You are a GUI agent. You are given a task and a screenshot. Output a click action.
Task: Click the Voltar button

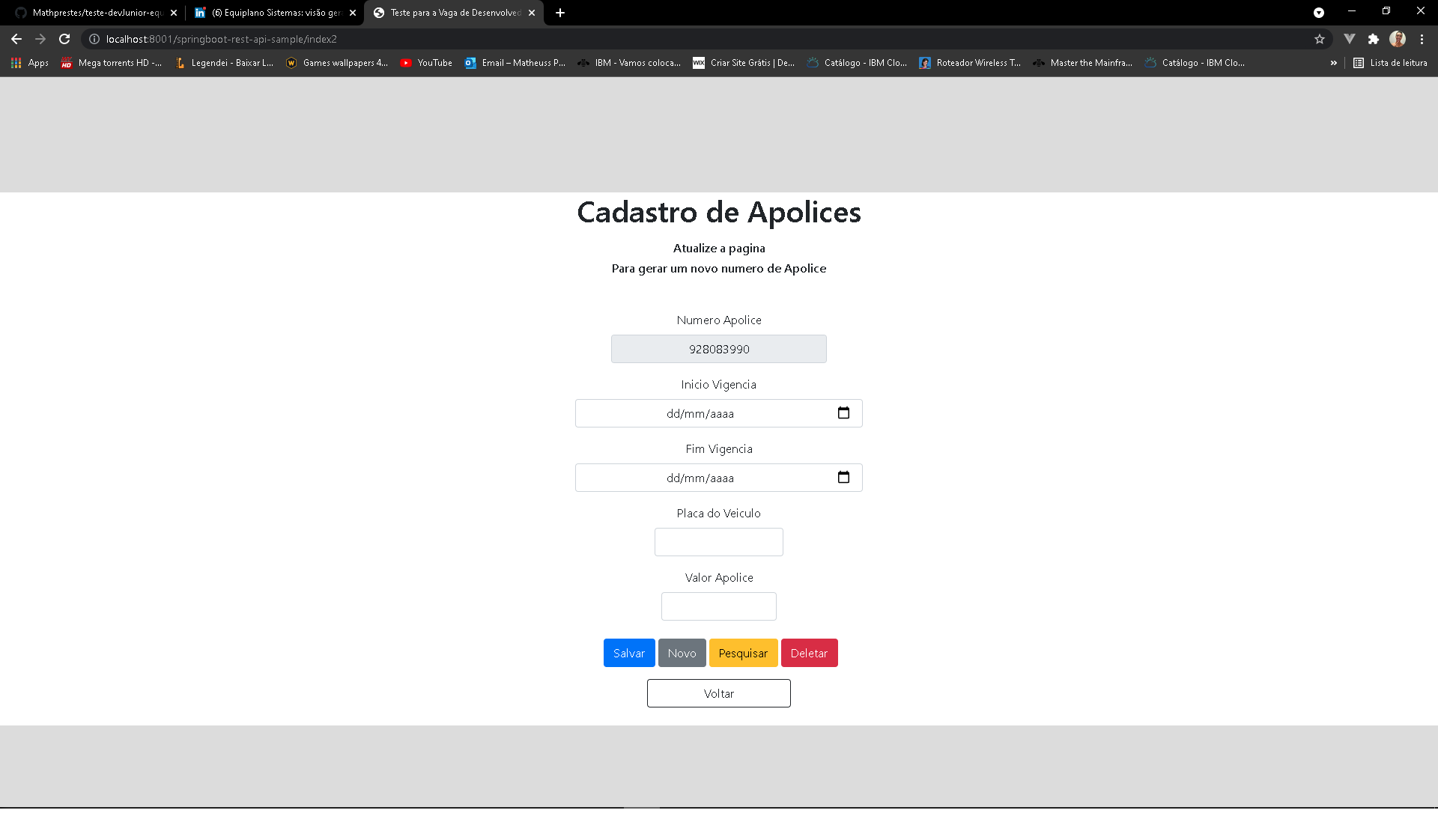(x=718, y=693)
